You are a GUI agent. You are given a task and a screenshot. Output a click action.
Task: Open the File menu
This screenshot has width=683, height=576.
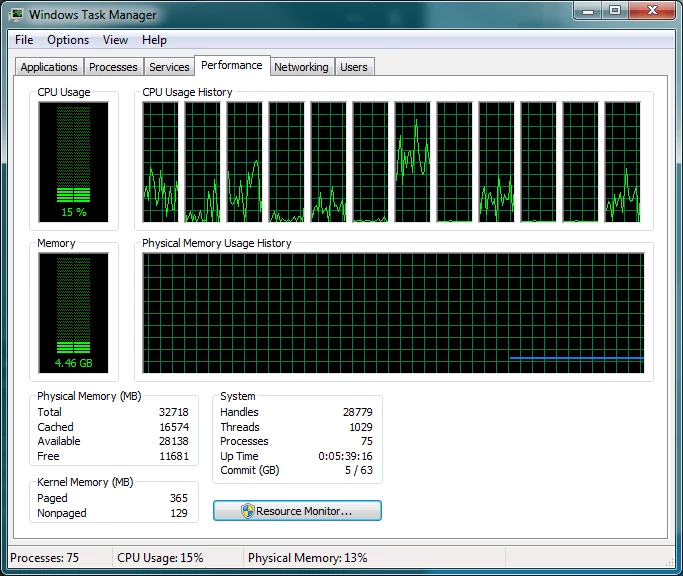24,40
